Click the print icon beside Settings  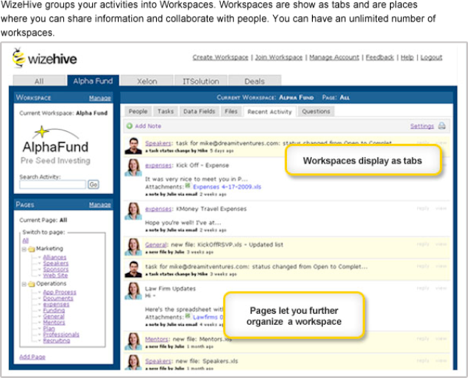point(442,126)
